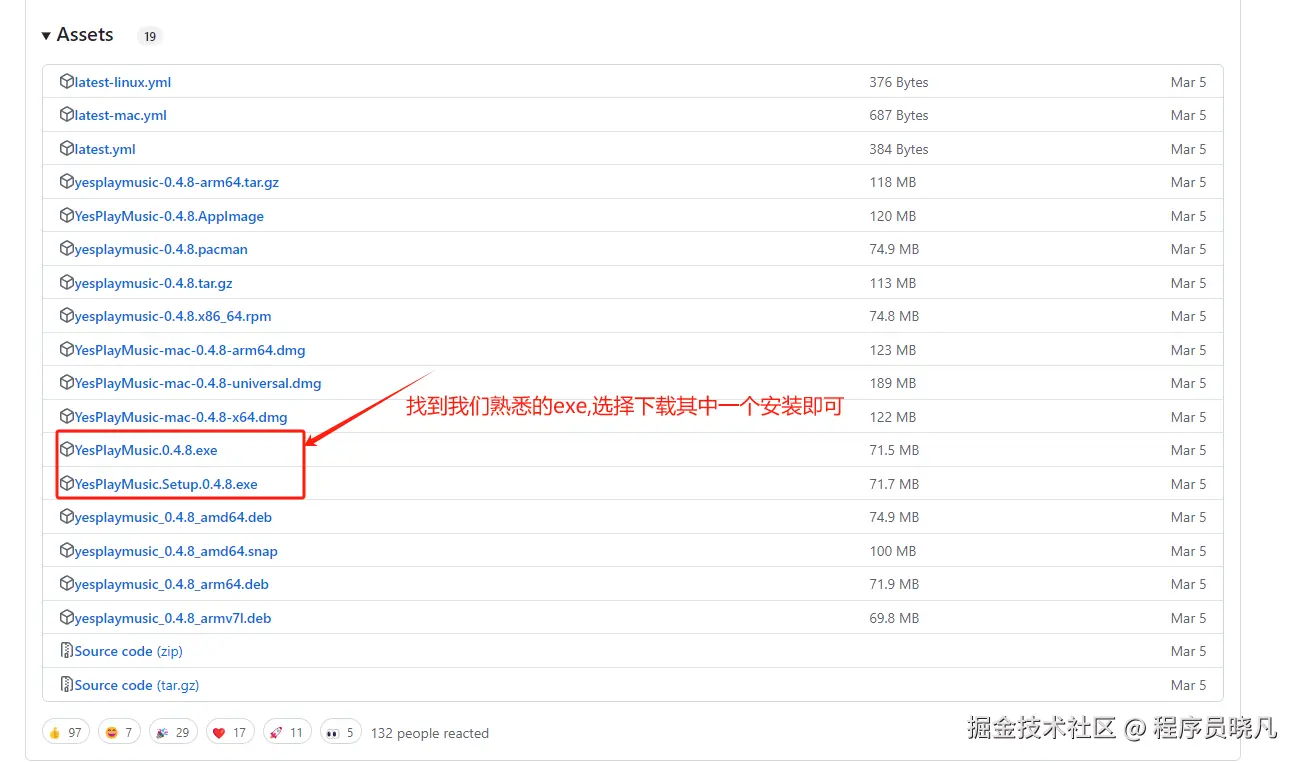
Task: Click package icon beside latest-mac.yml
Action: point(67,115)
